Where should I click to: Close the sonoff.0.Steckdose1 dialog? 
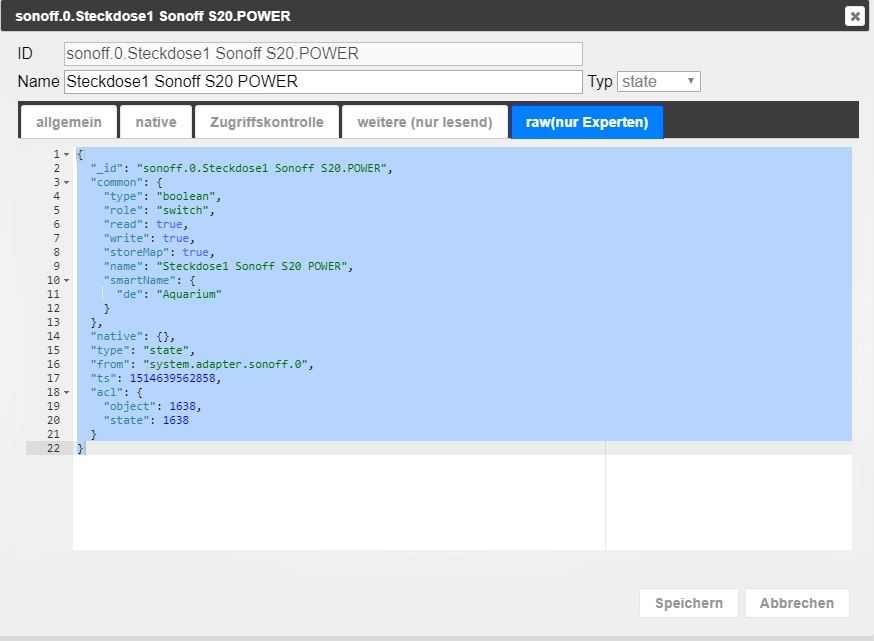854,16
